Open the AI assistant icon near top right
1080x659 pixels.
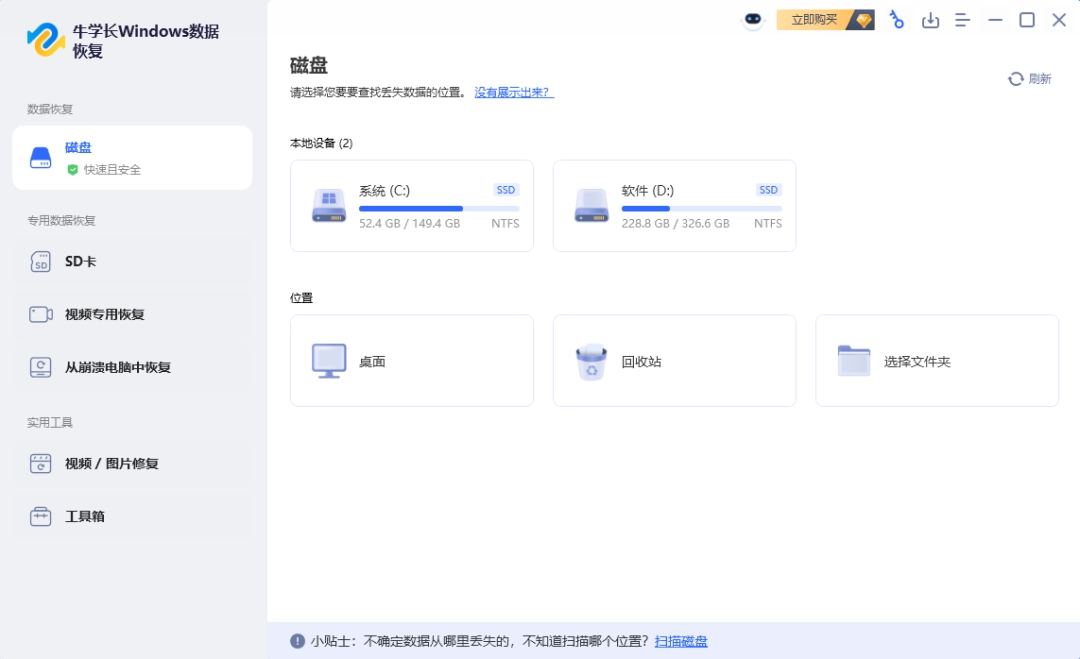point(755,18)
